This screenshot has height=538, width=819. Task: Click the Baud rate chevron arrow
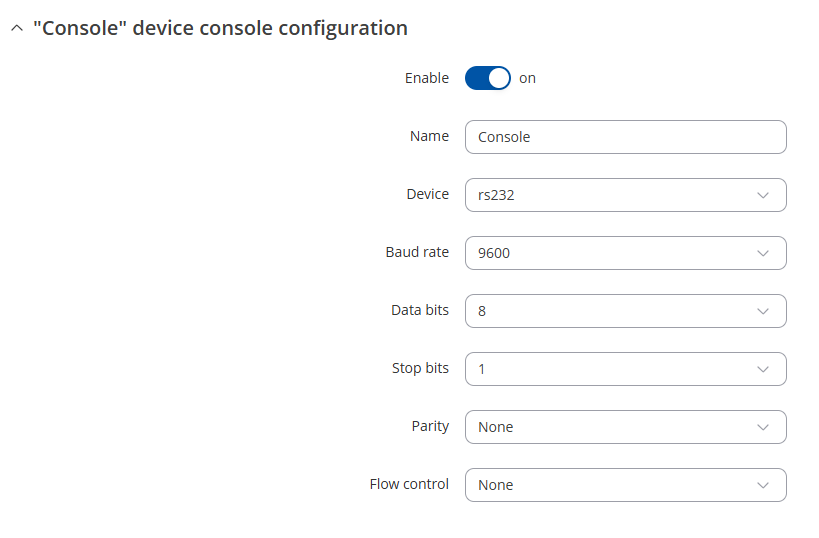tap(763, 253)
